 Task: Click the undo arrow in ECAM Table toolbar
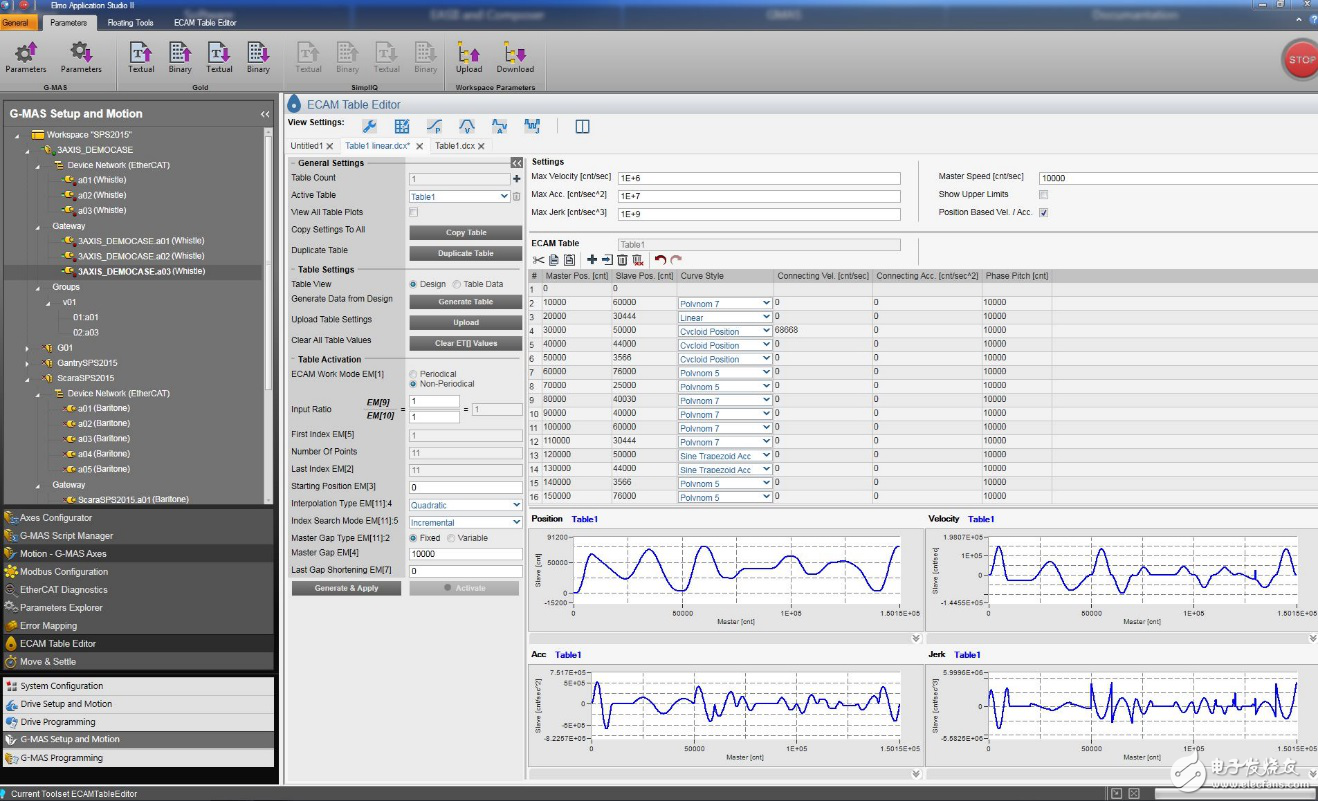click(660, 260)
